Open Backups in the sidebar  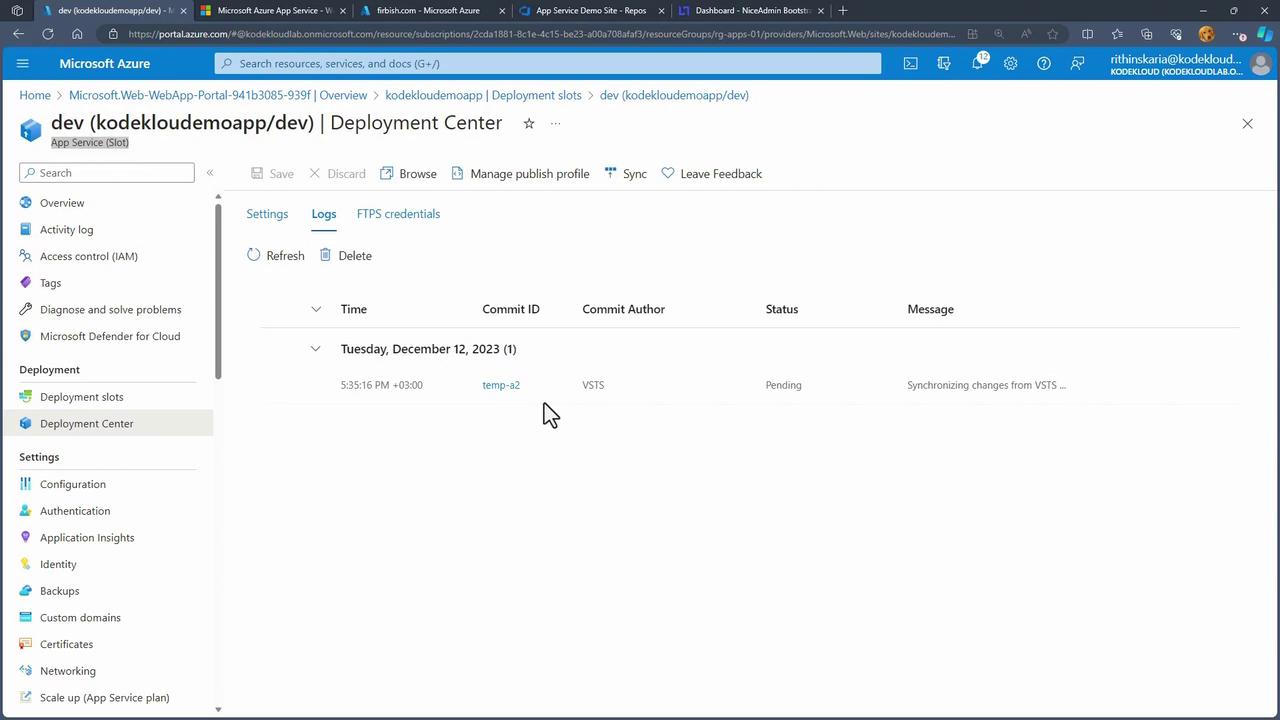tap(59, 591)
